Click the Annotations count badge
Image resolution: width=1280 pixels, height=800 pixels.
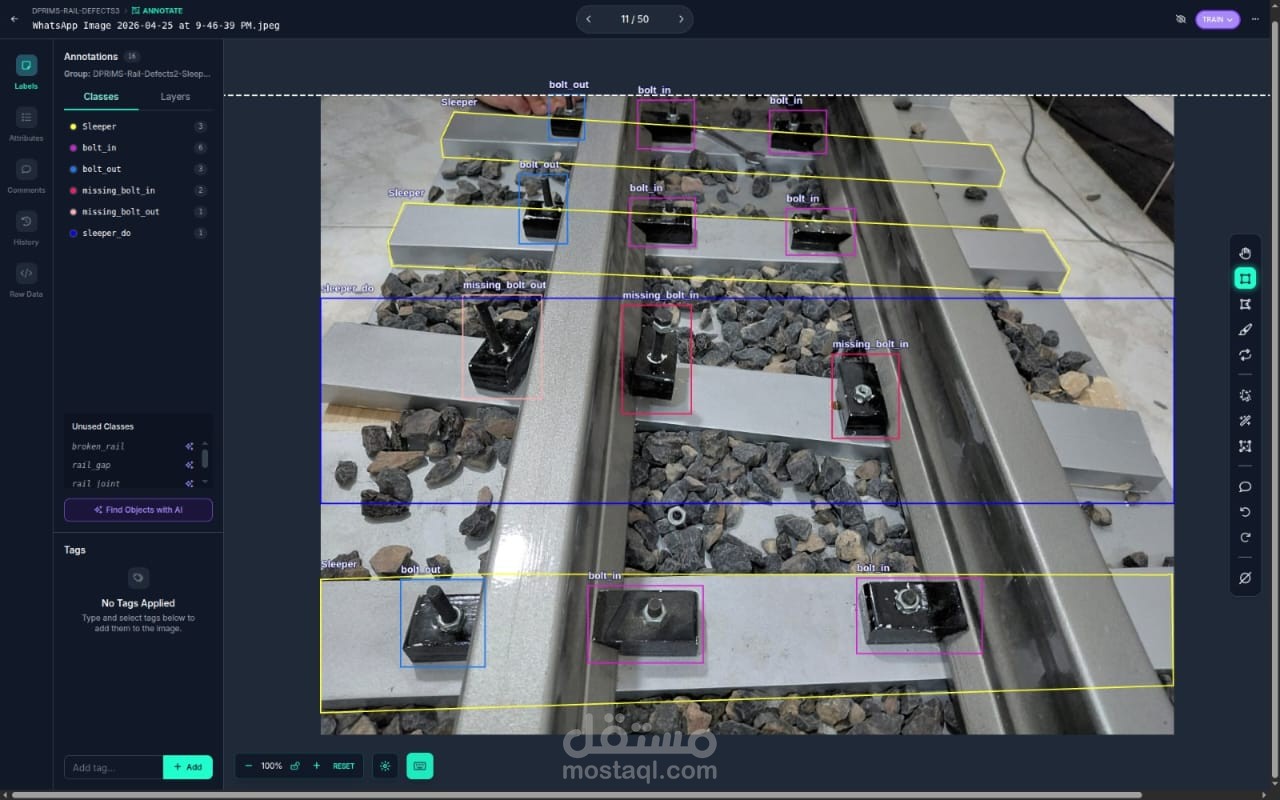(x=132, y=57)
